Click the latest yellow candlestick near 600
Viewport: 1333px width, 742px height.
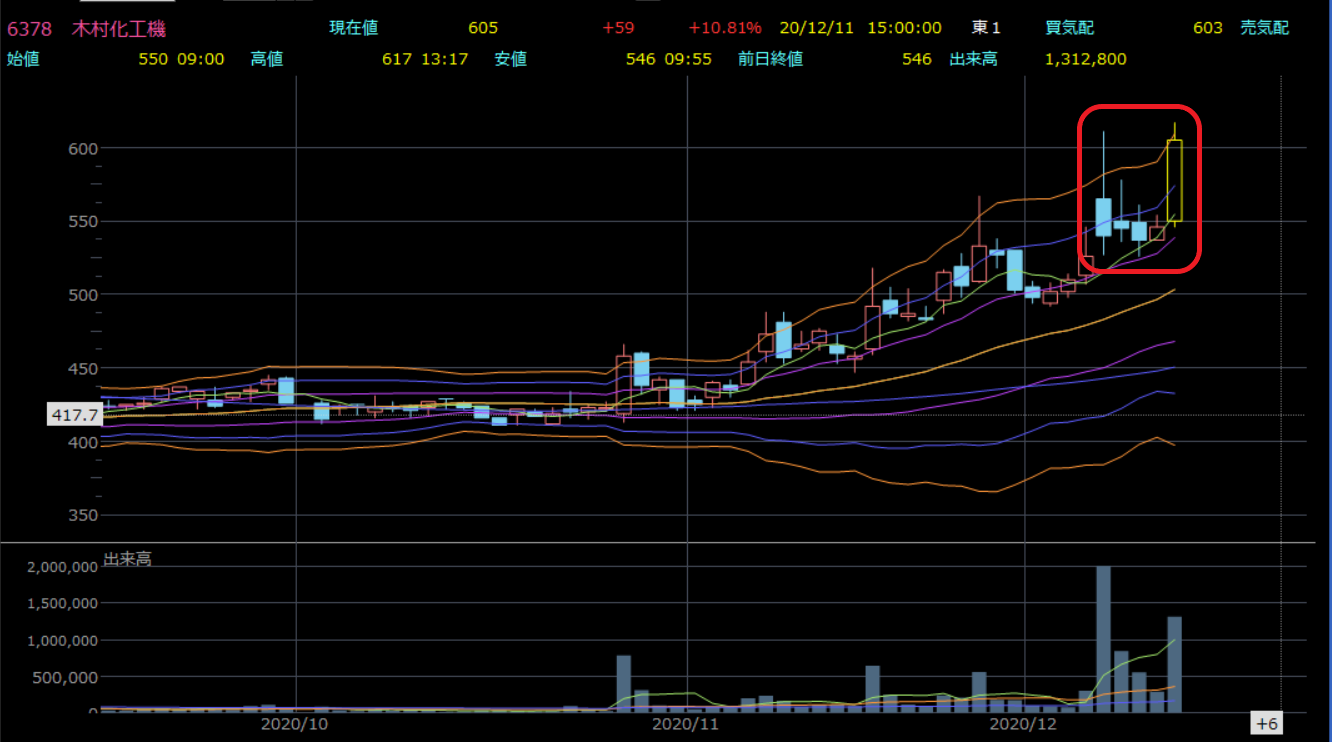(1175, 180)
